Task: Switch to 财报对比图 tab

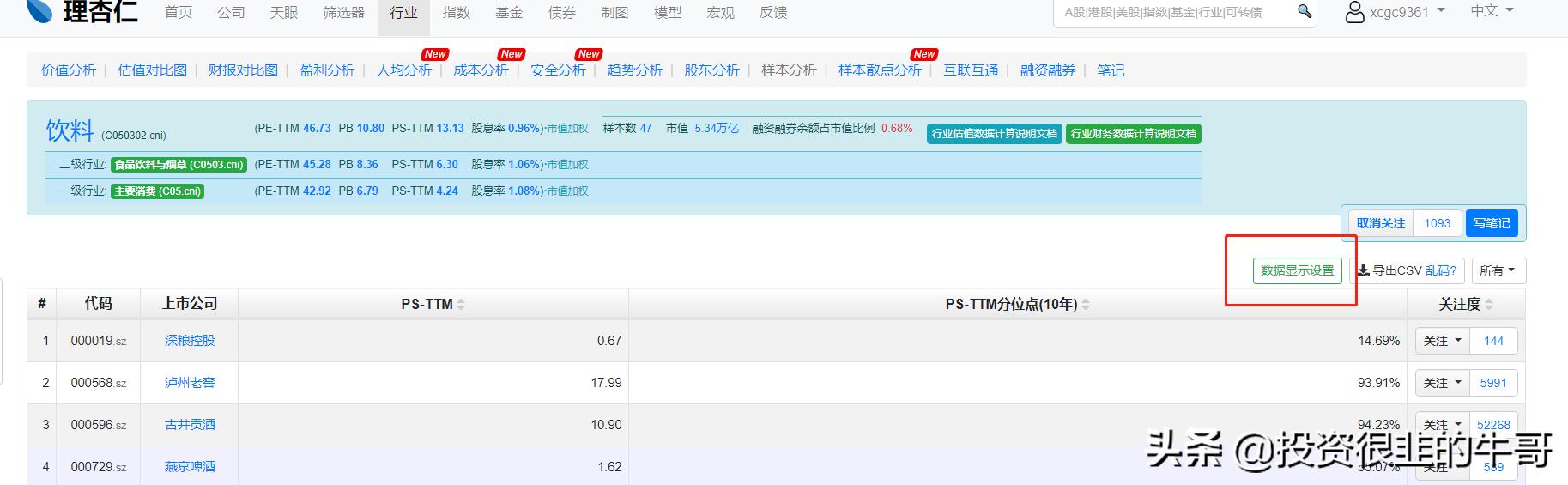Action: 243,70
